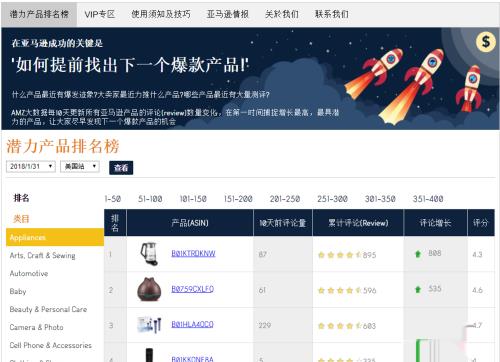Click the 评分 column header
This screenshot has width=500, height=362.
click(481, 223)
